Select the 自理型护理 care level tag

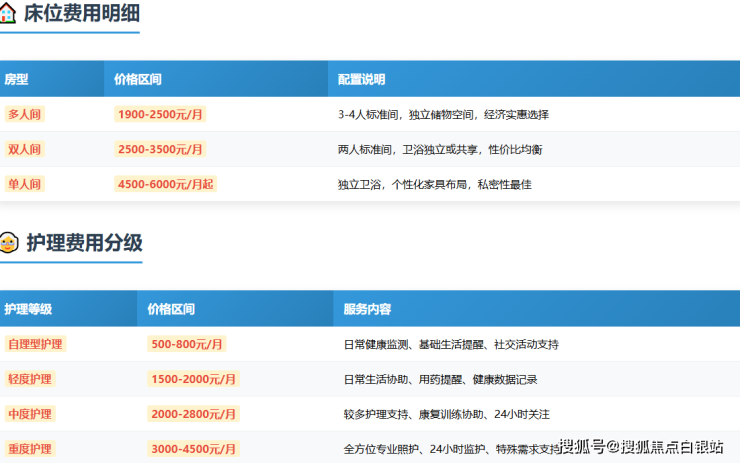pos(35,344)
